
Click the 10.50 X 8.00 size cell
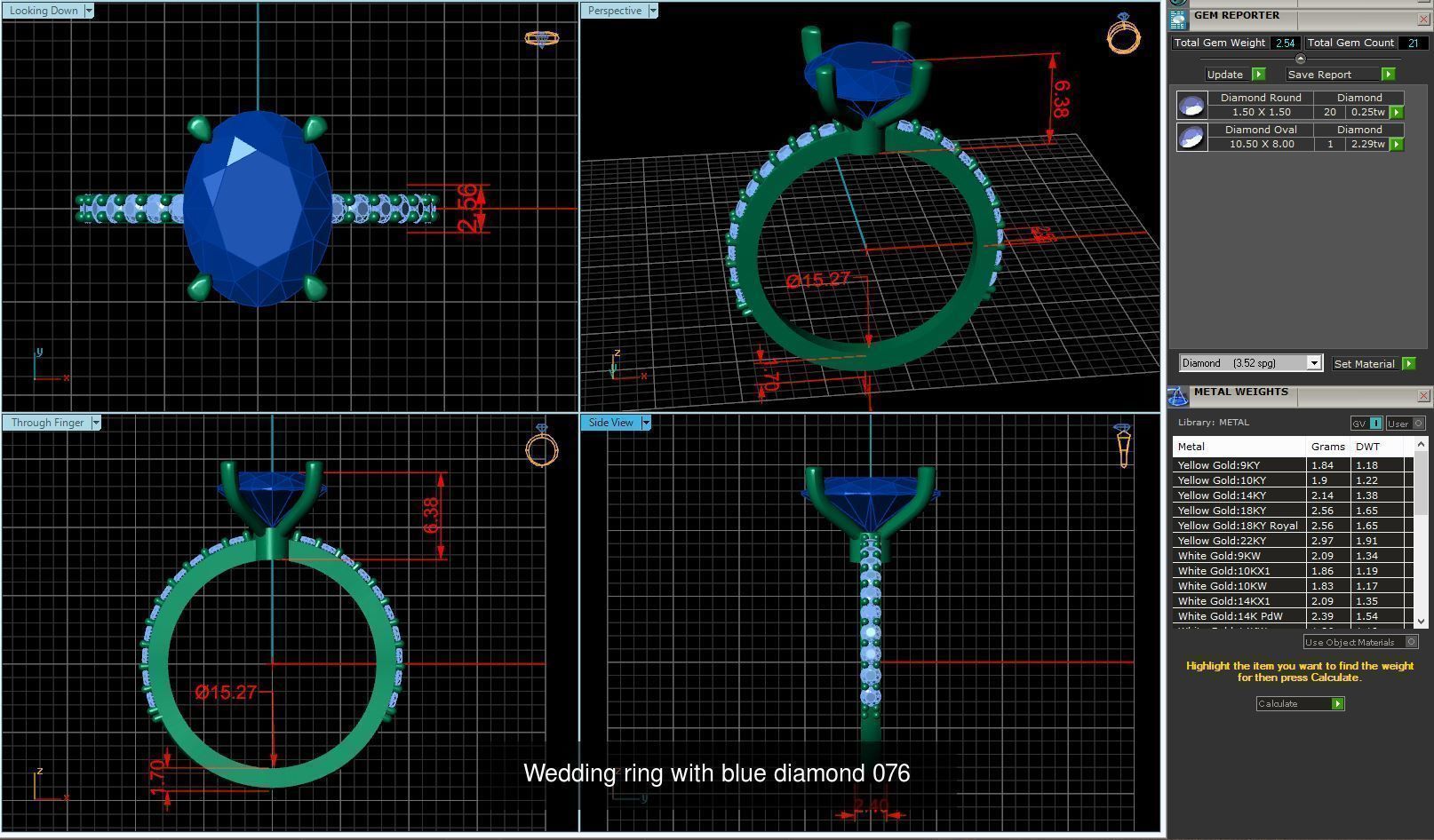(1261, 144)
